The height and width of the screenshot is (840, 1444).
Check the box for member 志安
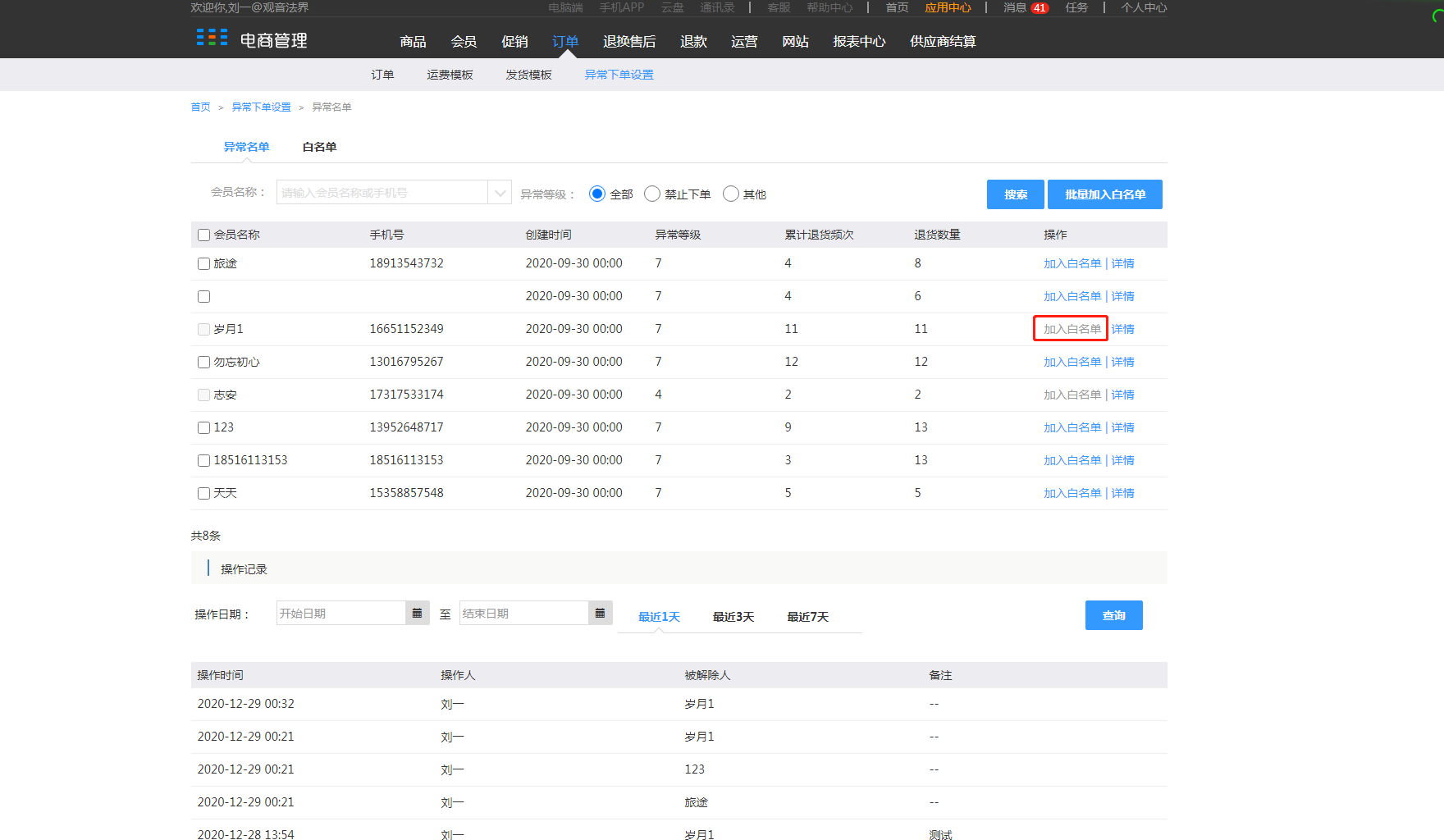point(203,395)
